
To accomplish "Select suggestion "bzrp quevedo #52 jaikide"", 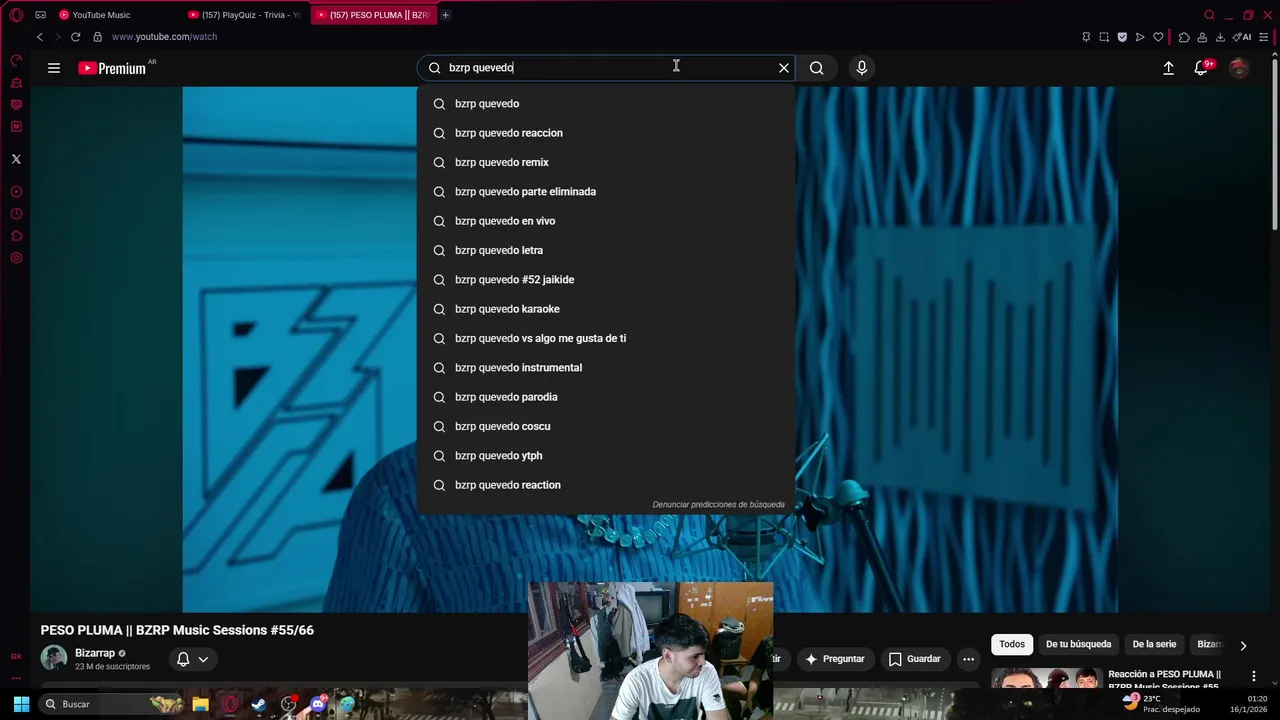I will pyautogui.click(x=606, y=279).
